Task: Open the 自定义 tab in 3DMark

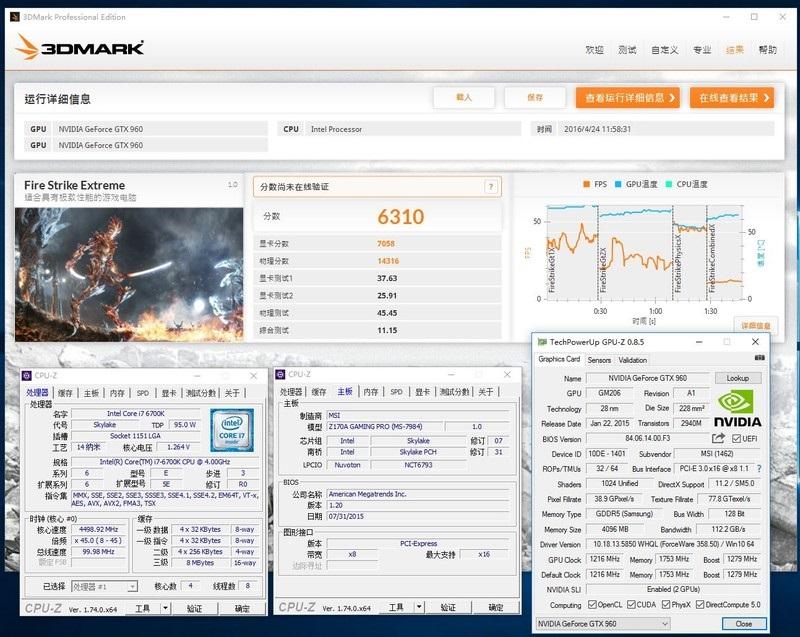Action: 664,49
